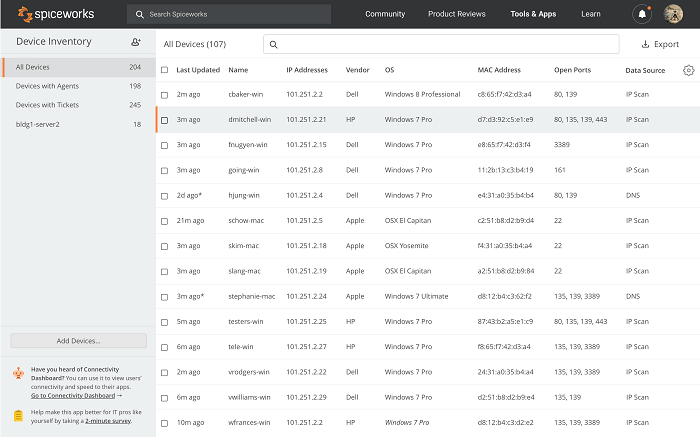The image size is (700, 437).
Task: Click the export download icon
Action: click(645, 44)
